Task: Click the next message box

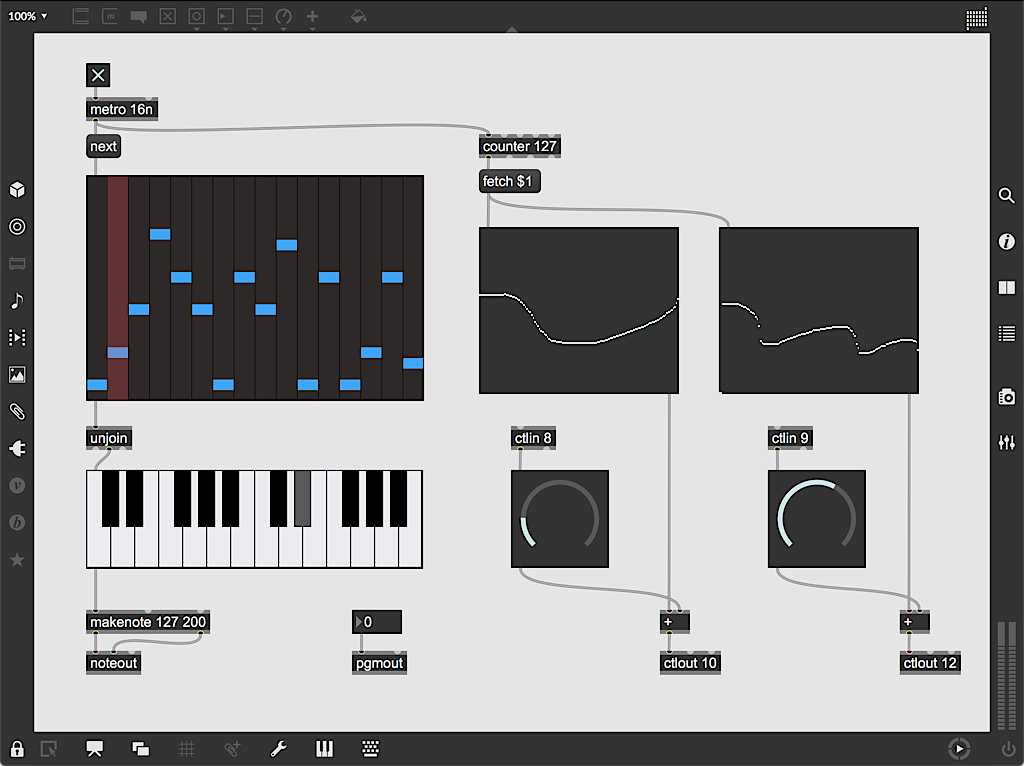Action: tap(103, 146)
